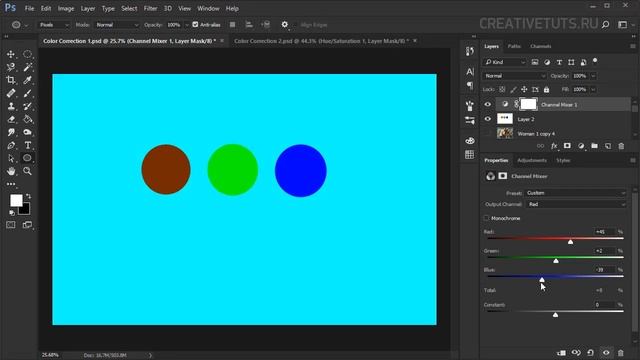This screenshot has height=360, width=640.
Task: Open the gear settings in options bar
Action: coord(284,25)
